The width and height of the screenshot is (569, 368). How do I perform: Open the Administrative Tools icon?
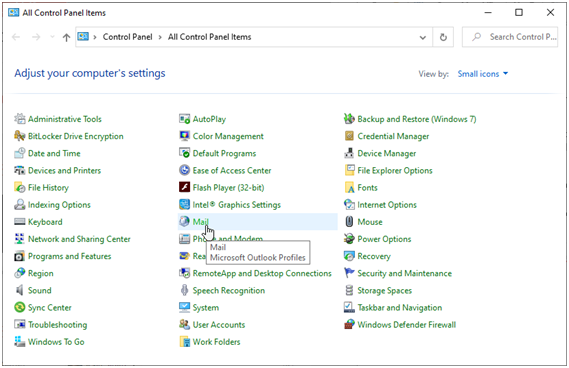[x=20, y=119]
